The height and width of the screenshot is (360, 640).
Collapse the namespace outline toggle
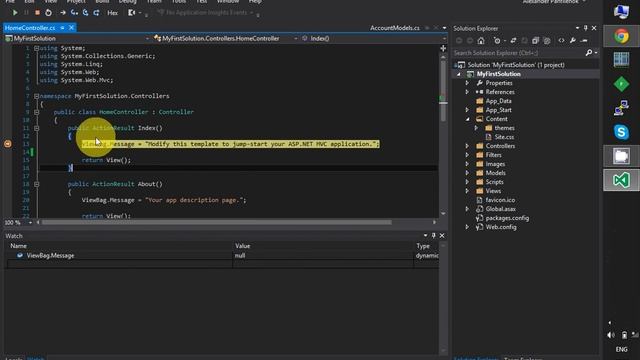pos(36,96)
